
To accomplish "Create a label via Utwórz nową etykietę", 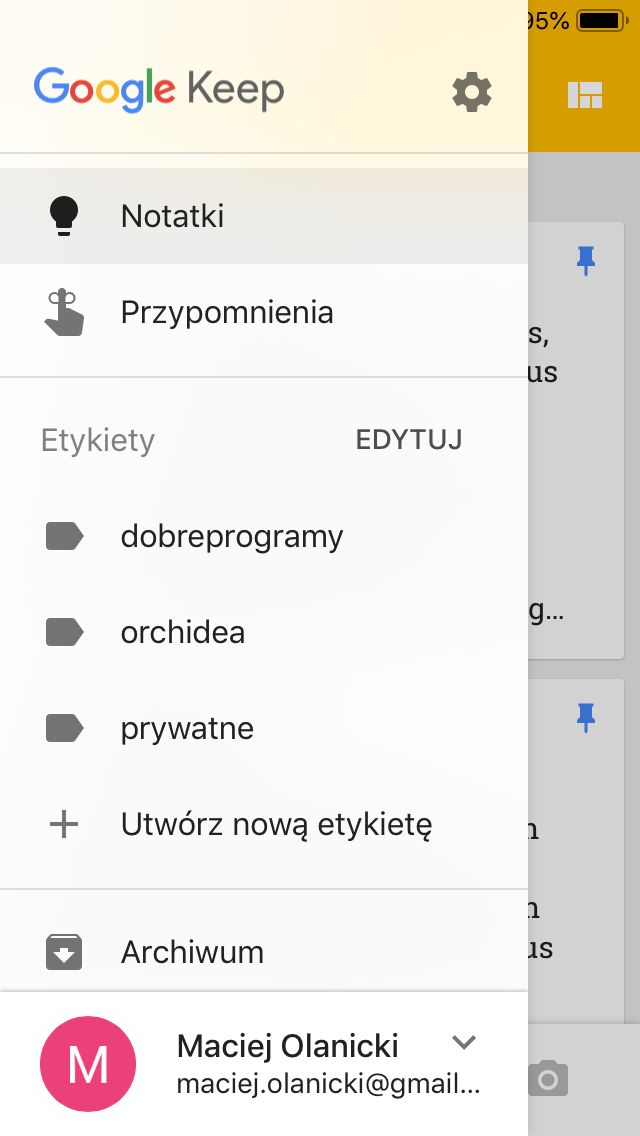I will (277, 824).
